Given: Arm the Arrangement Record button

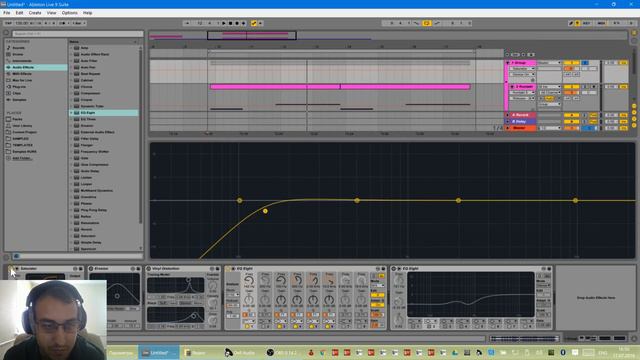Looking at the screenshot, I should click(x=237, y=23).
